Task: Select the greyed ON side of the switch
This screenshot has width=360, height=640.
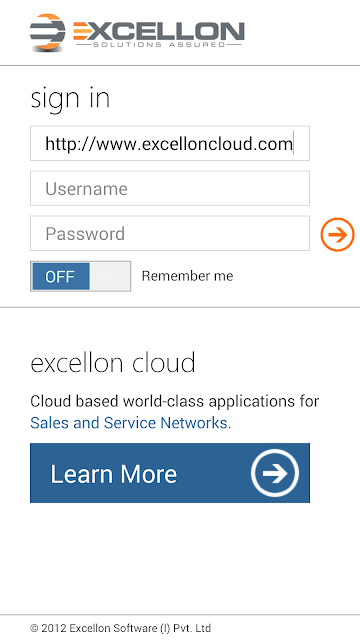Action: point(109,276)
